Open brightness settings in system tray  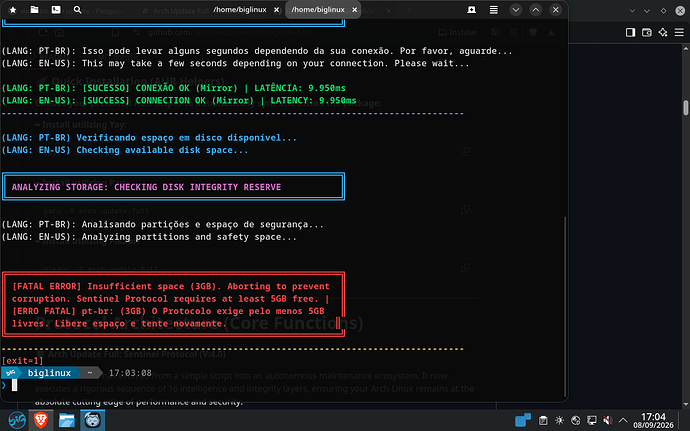click(559, 420)
